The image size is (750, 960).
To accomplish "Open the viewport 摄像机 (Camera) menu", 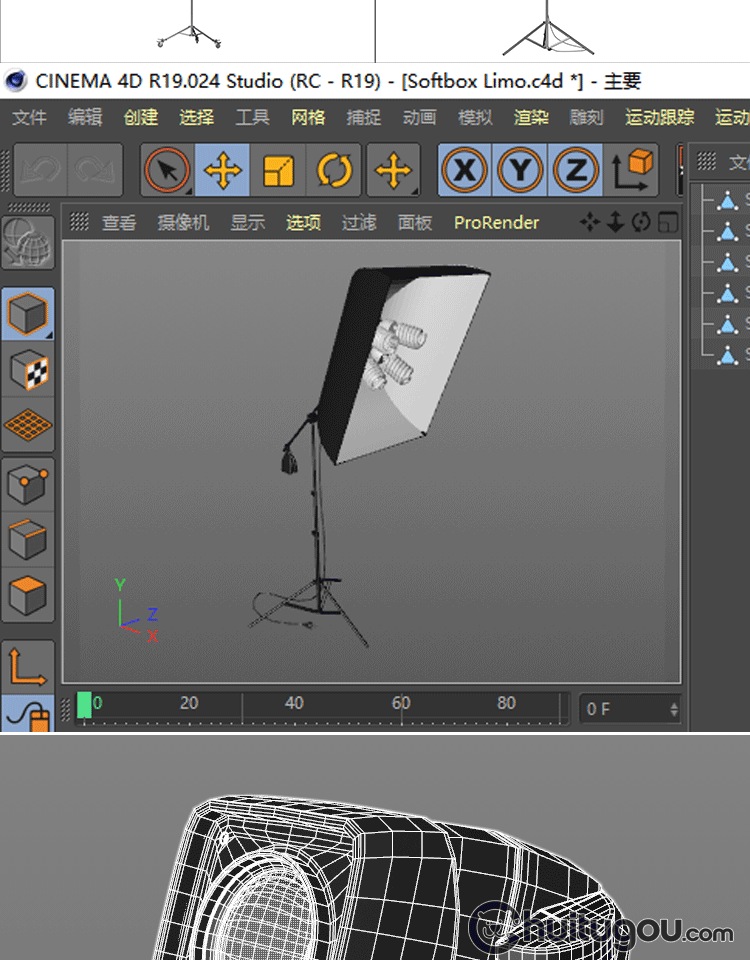I will [183, 223].
